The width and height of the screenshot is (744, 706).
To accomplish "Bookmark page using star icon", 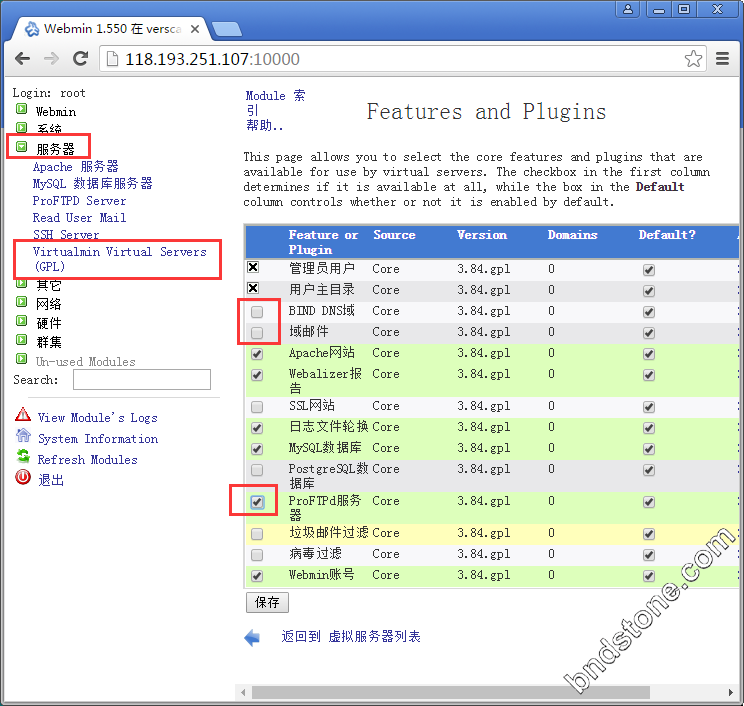I will (x=693, y=59).
